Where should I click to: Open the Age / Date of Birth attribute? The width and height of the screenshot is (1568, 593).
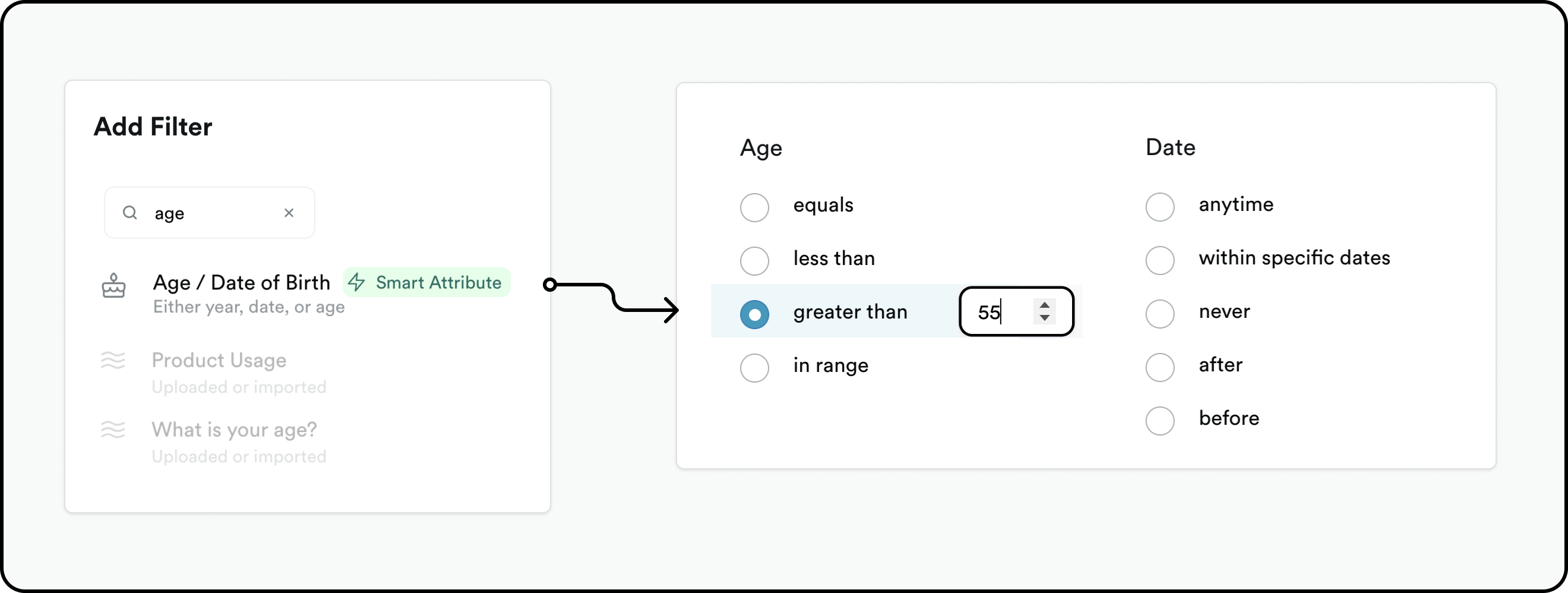tap(242, 283)
